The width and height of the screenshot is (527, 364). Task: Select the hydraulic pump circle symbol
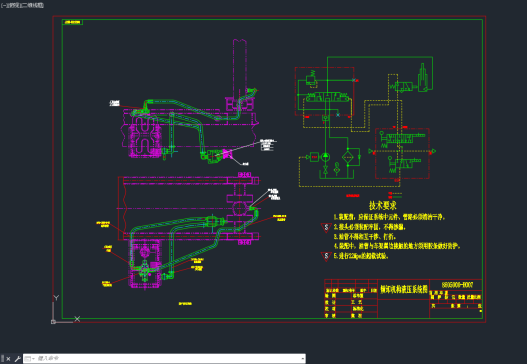pyautogui.click(x=325, y=157)
